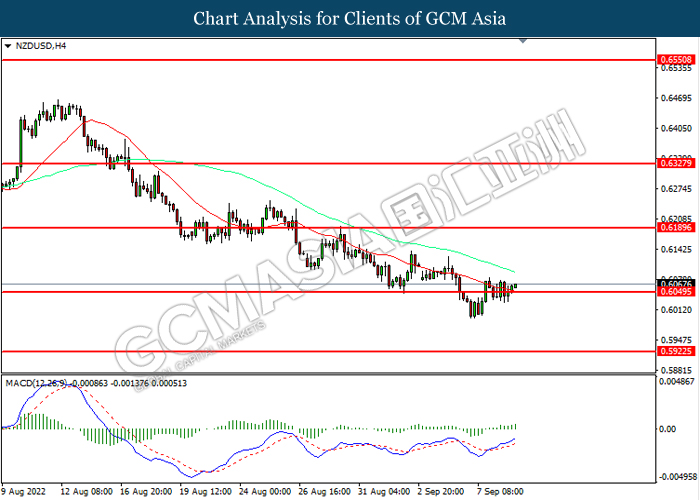Click the 9 Aug 2022 date label
Image resolution: width=700 pixels, height=500 pixels.
coord(24,492)
